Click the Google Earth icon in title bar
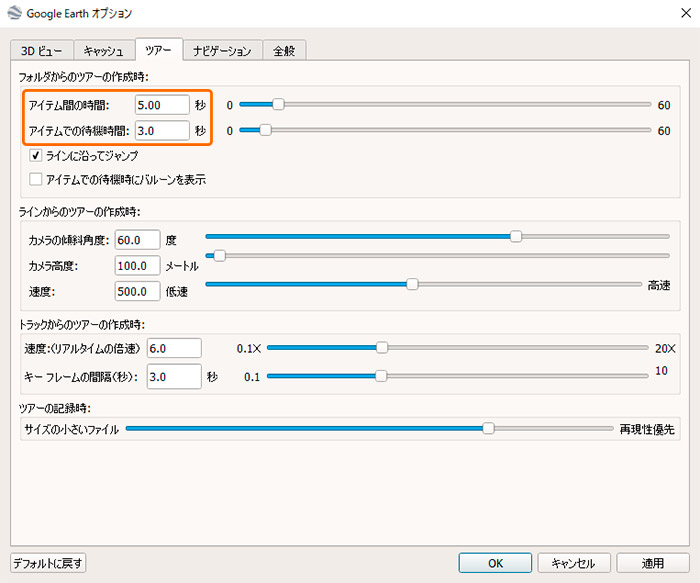Screen dimensions: 700x583 click(x=14, y=13)
